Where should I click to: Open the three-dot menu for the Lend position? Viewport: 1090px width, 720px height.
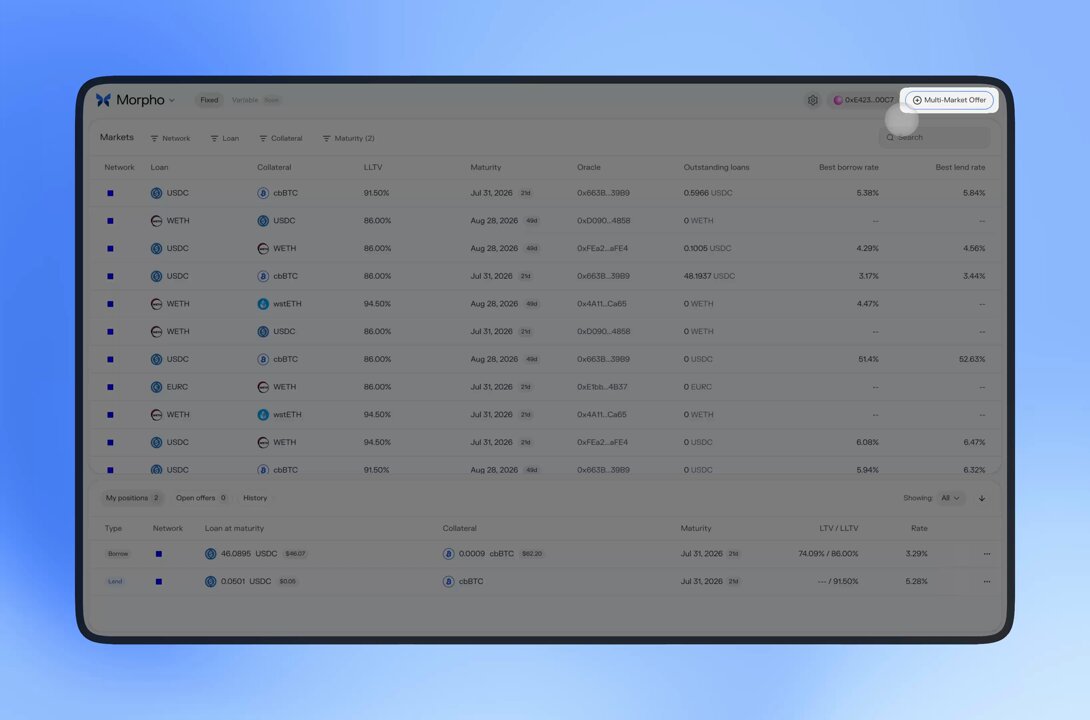pos(987,582)
